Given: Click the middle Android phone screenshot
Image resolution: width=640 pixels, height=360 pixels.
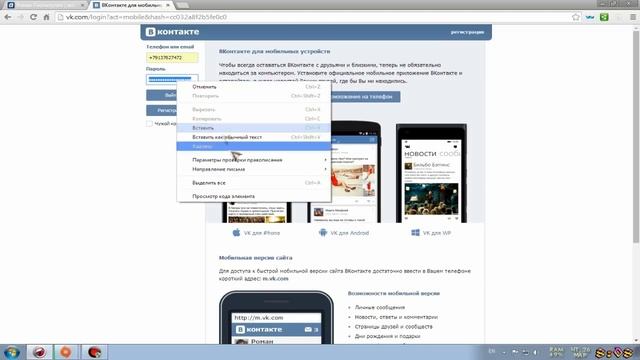Looking at the screenshot, I should pyautogui.click(x=355, y=173).
